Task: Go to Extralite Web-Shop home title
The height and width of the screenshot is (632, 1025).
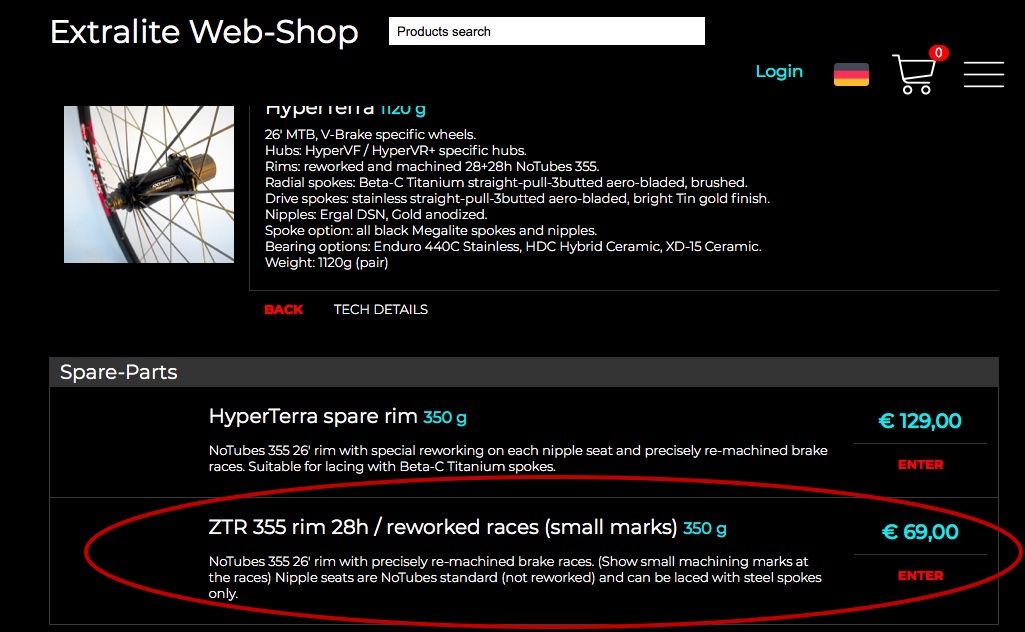Action: tap(204, 32)
